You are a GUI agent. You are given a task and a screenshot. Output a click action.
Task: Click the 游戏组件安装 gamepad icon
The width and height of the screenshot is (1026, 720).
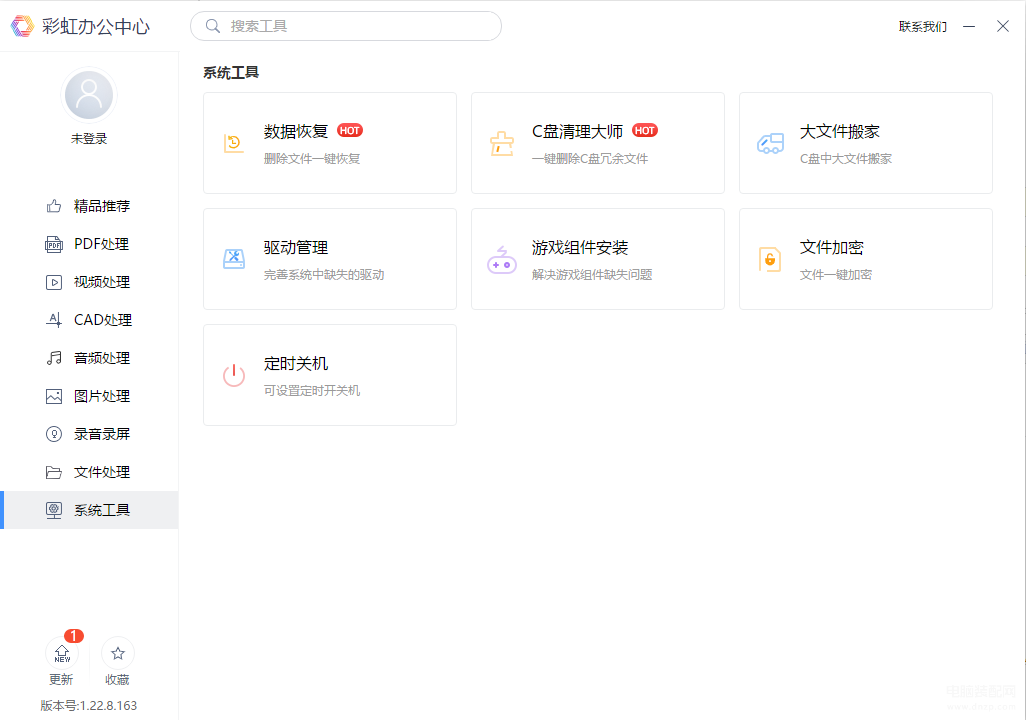point(502,259)
